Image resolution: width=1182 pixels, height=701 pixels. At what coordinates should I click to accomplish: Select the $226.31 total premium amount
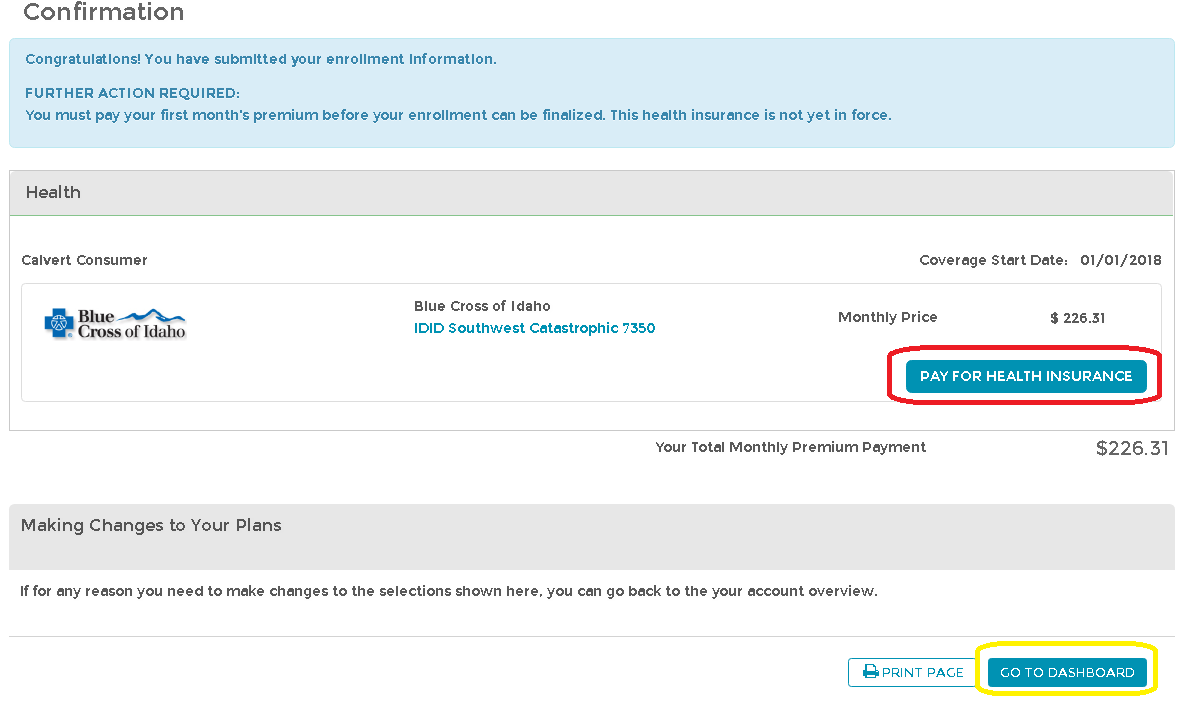point(1132,448)
